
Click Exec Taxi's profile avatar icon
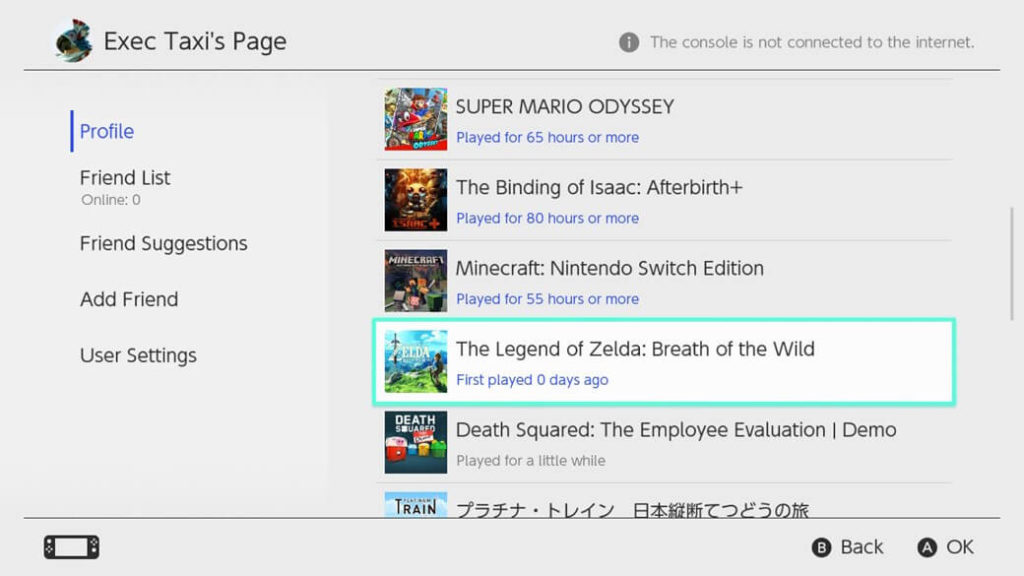tap(71, 41)
